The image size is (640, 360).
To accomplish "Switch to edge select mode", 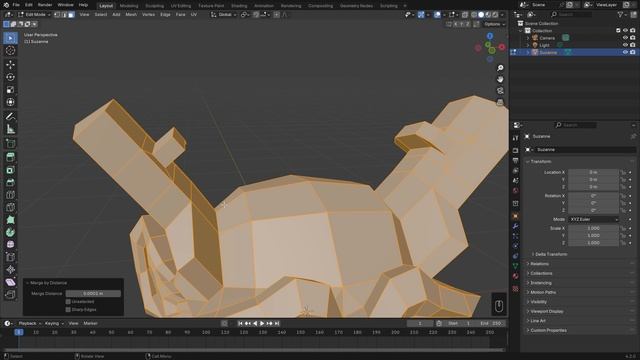I will [64, 15].
